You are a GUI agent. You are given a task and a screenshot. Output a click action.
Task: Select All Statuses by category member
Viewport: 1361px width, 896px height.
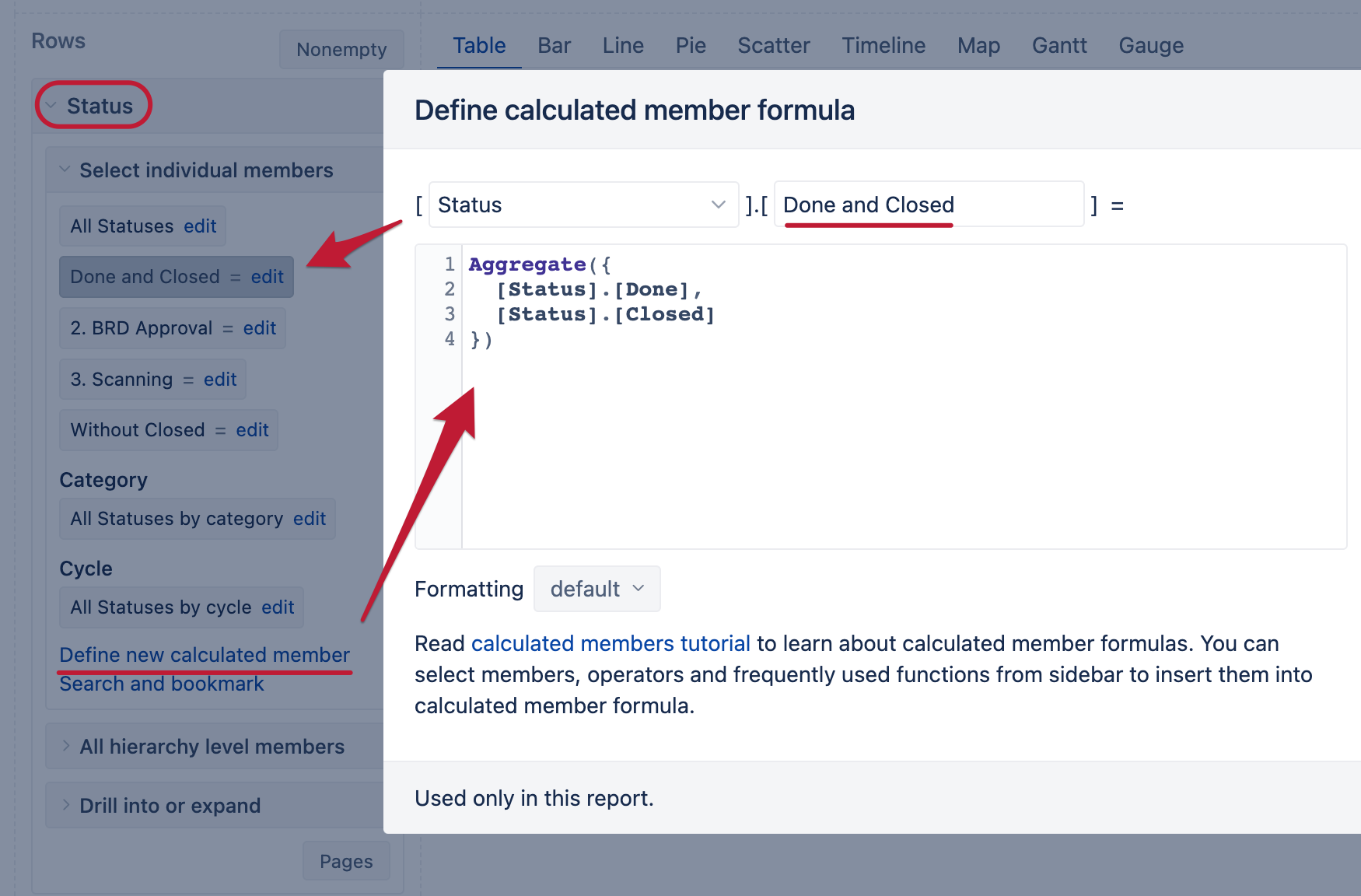coord(177,519)
